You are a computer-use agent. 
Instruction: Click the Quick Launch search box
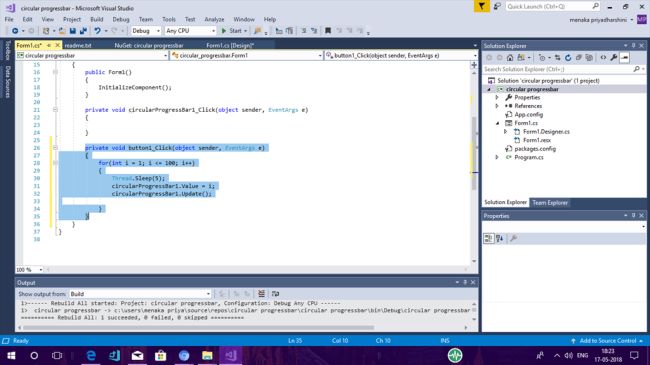[553, 6]
